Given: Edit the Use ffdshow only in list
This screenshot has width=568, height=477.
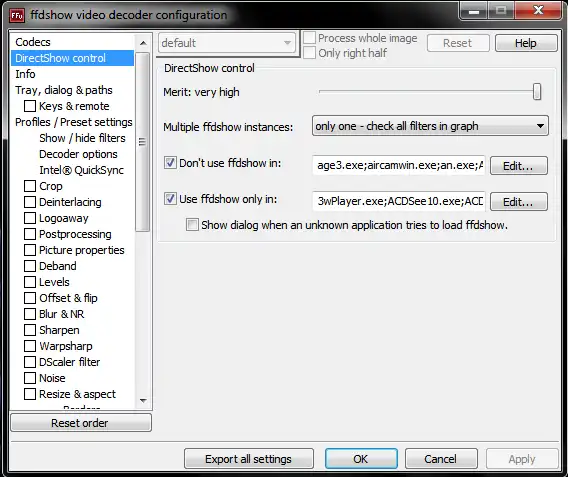Looking at the screenshot, I should click(x=519, y=202).
